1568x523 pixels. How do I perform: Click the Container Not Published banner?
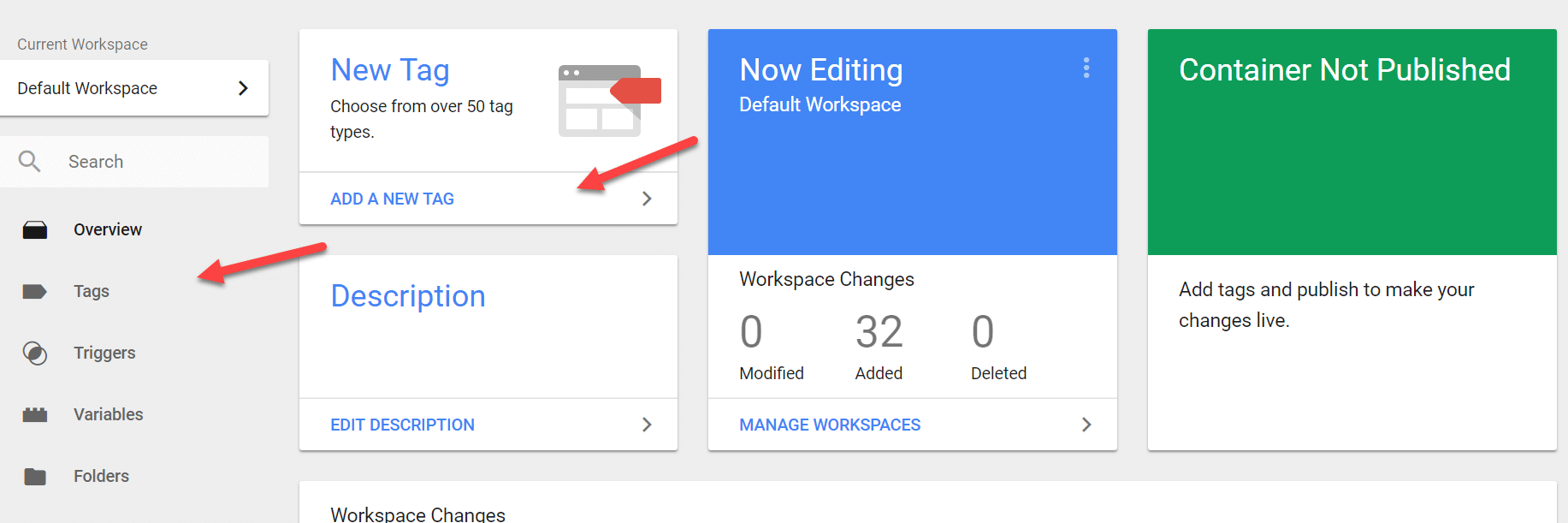tap(1352, 142)
